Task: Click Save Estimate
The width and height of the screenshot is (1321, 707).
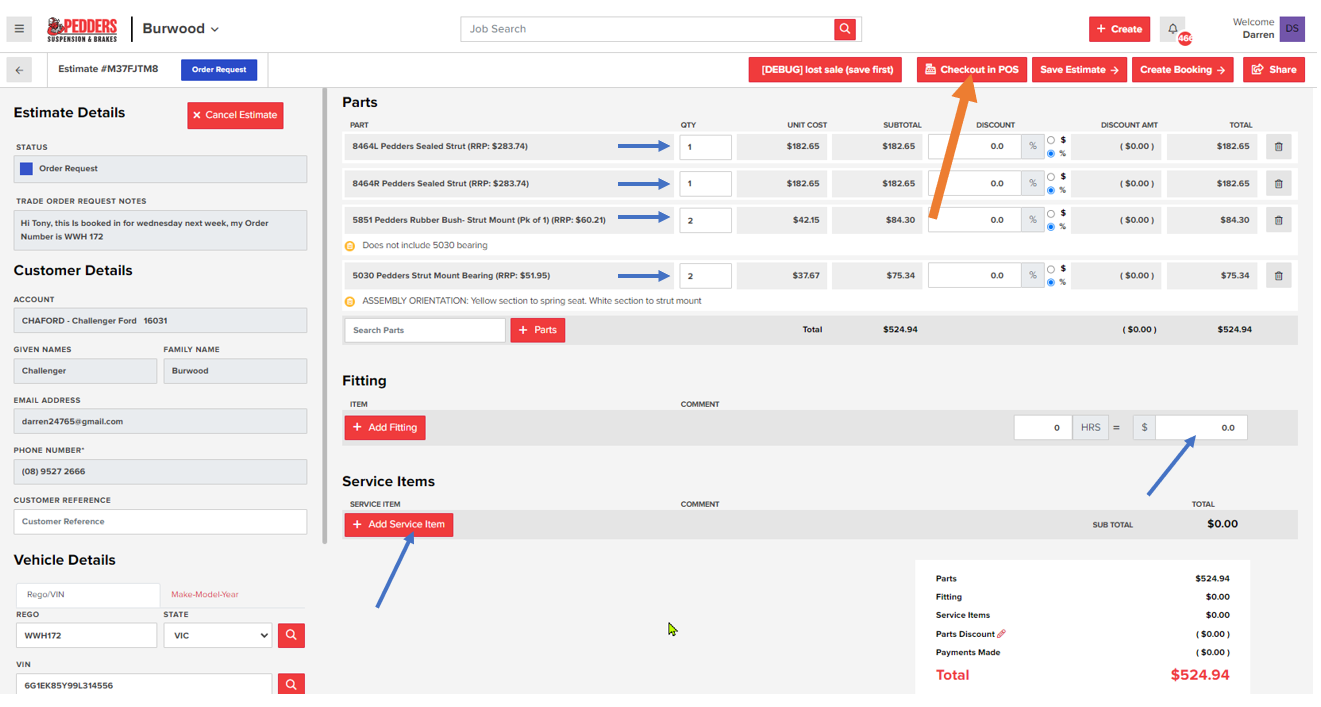Action: 1079,70
